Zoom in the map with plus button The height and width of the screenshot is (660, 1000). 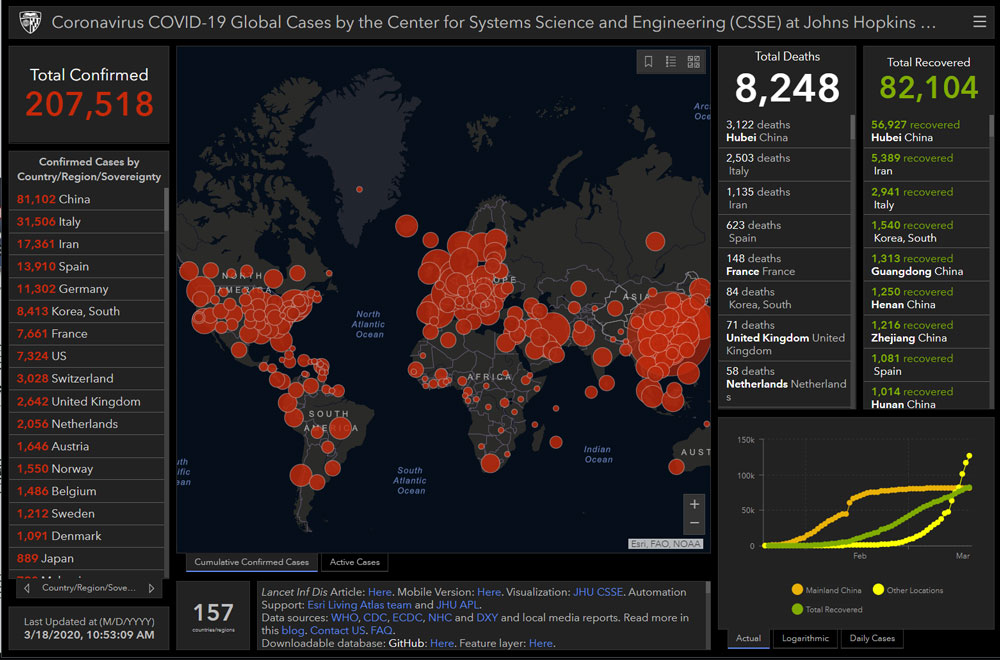pos(695,504)
